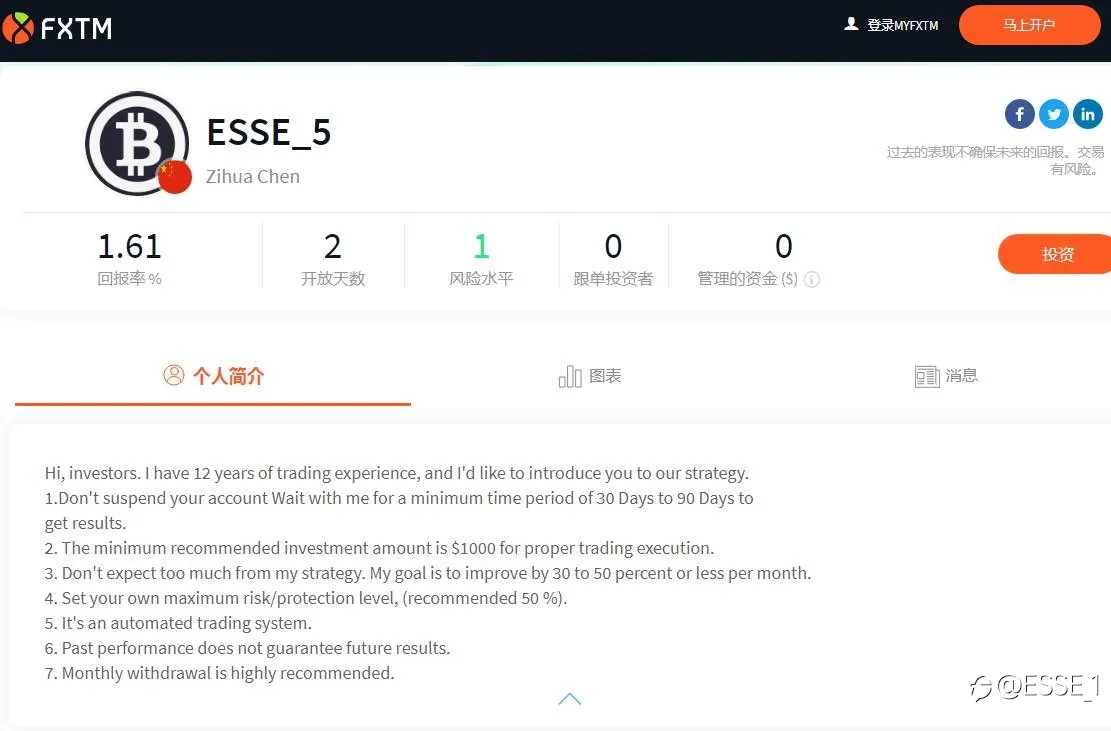Click the ESSE_5 strategy name
Viewport: 1111px width, 731px height.
(269, 132)
